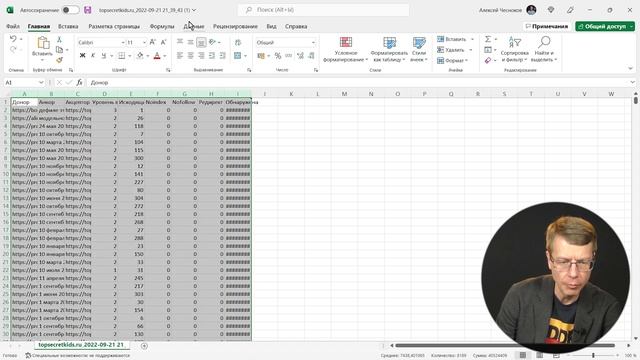
Task: Insert AutoSum with sigma icon
Action: pos(488,39)
